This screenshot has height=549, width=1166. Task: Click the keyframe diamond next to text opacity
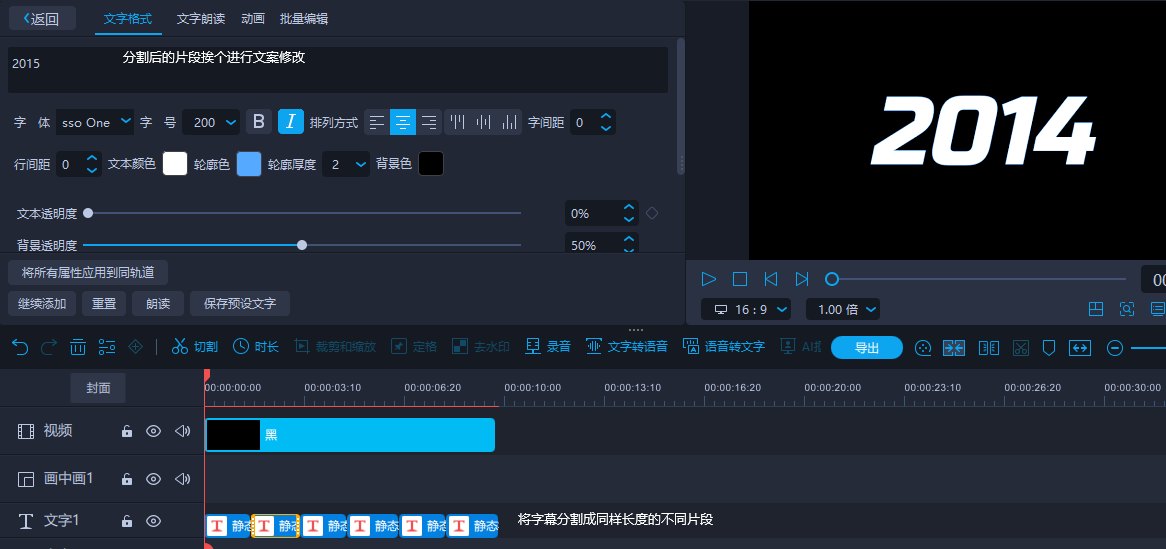pyautogui.click(x=652, y=214)
